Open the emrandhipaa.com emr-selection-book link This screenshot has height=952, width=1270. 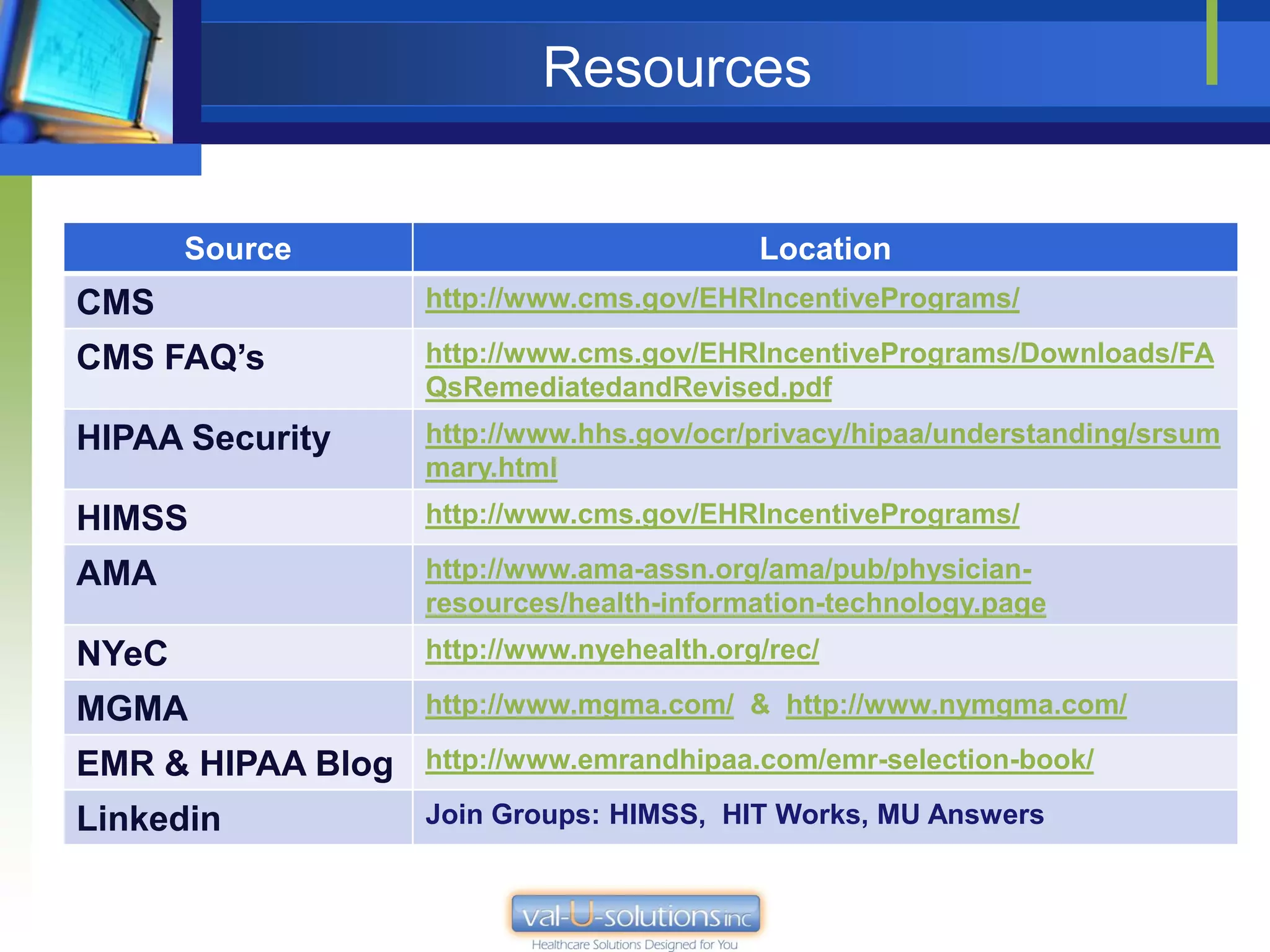pyautogui.click(x=760, y=760)
